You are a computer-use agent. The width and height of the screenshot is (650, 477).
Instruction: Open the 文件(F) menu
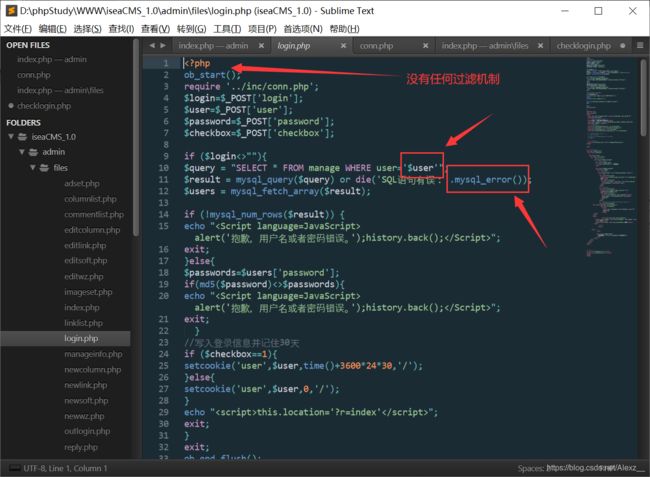pos(18,29)
